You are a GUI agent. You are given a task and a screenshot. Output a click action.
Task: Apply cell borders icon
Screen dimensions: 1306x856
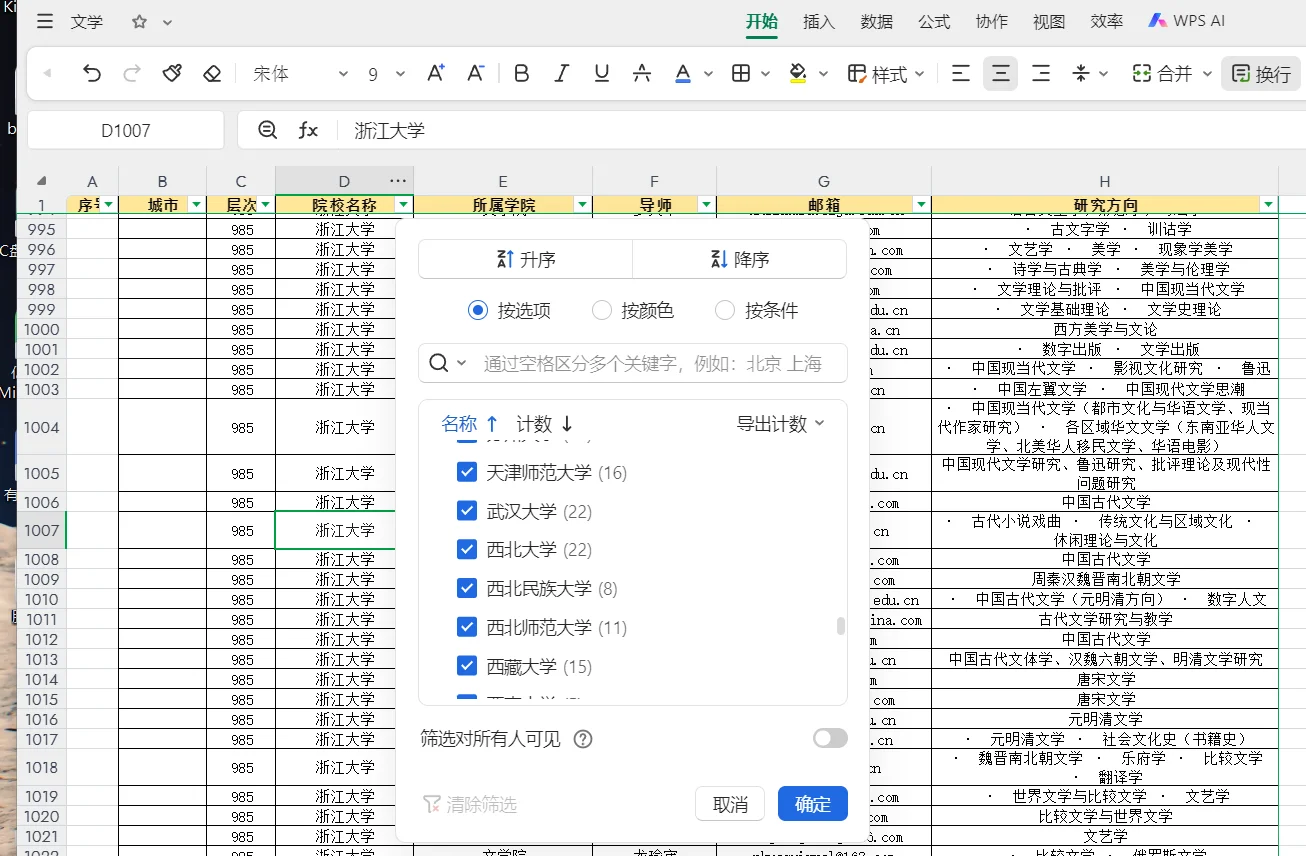click(741, 73)
